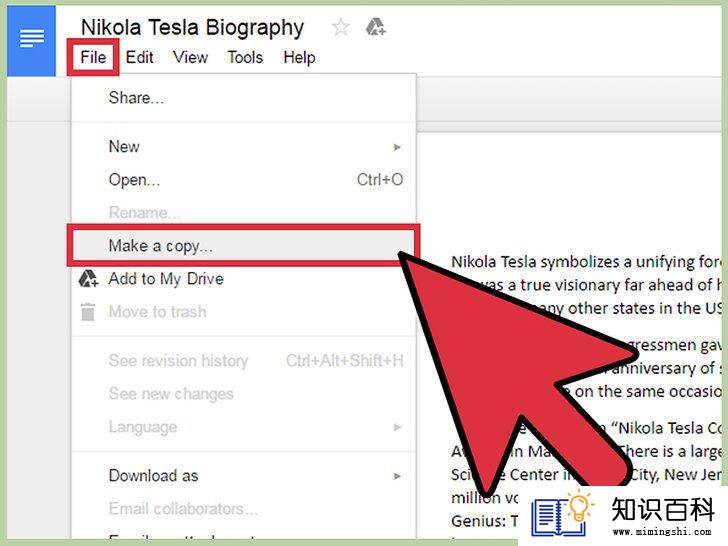This screenshot has width=728, height=546.
Task: Choose Open... in the File menu
Action: pyautogui.click(x=244, y=180)
